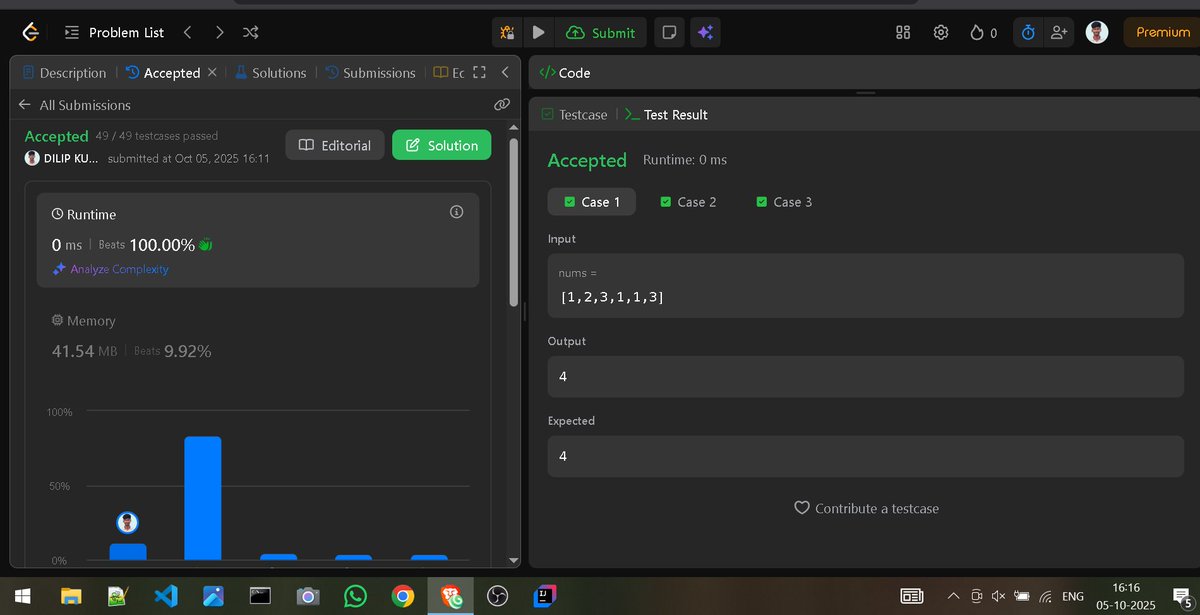Click the nums input value box
Image resolution: width=1200 pixels, height=615 pixels.
click(866, 285)
